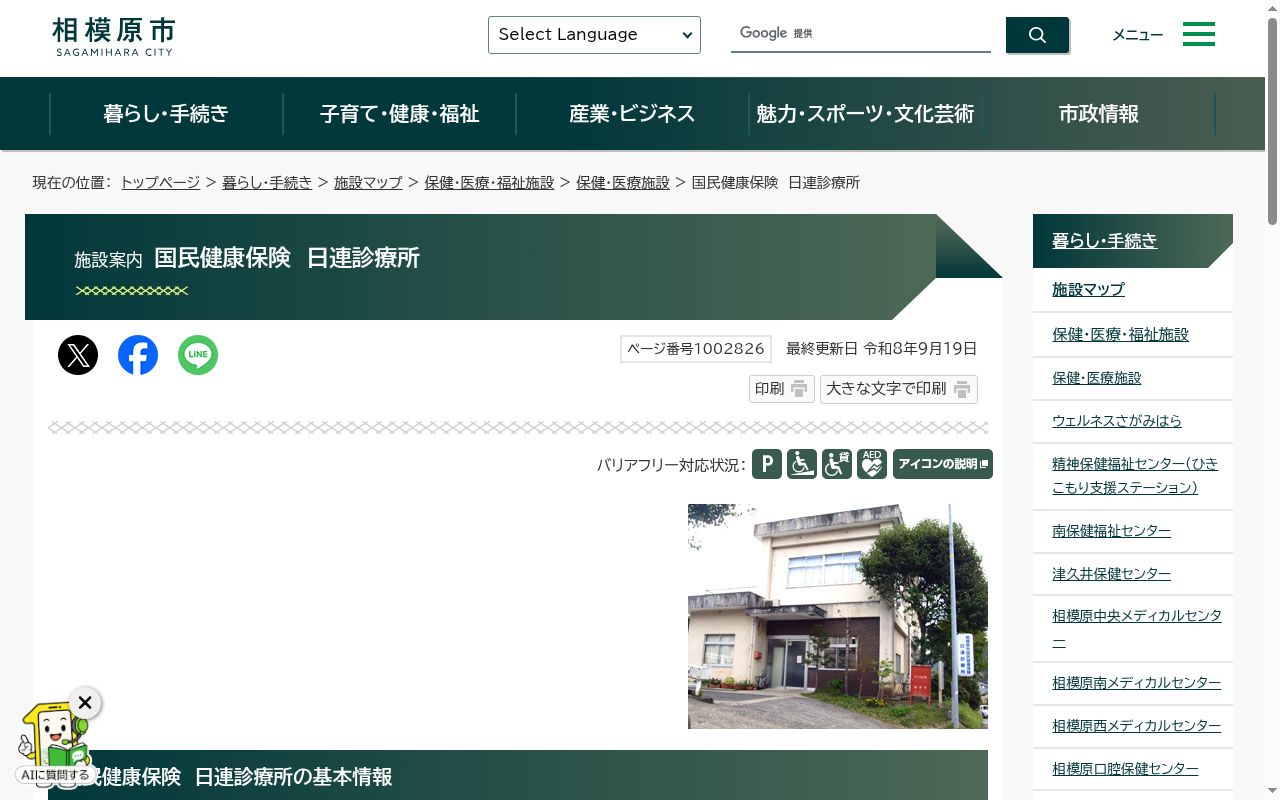Click the search magnifier button

(x=1037, y=35)
